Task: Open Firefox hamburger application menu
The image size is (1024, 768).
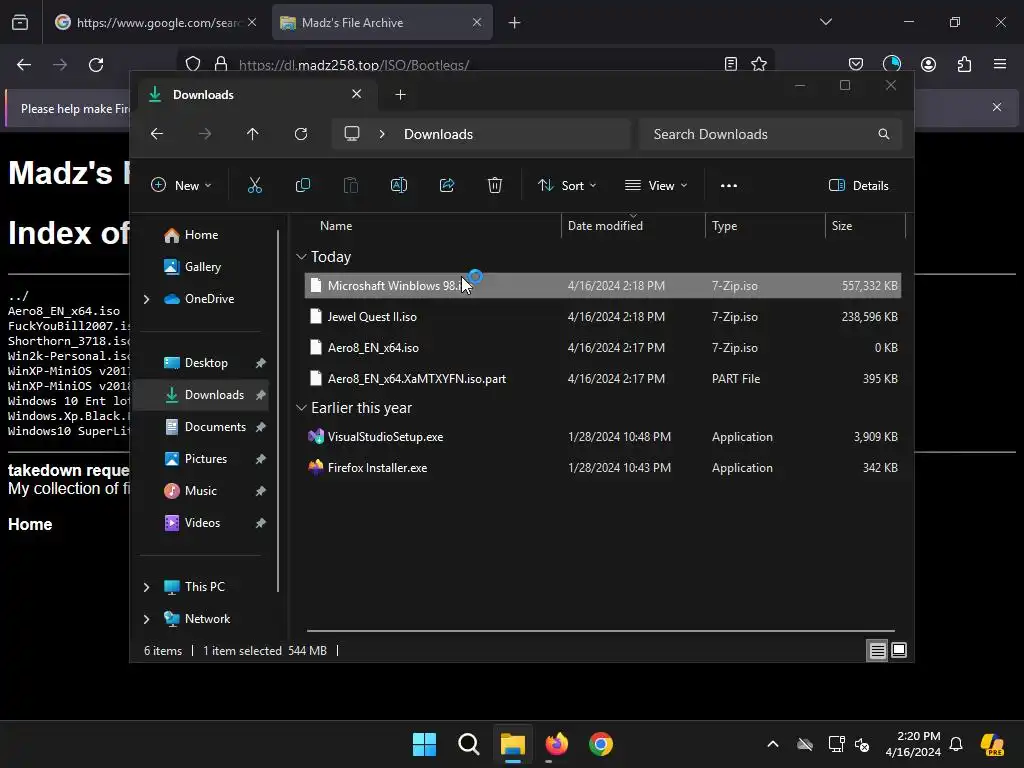Action: [x=1000, y=64]
